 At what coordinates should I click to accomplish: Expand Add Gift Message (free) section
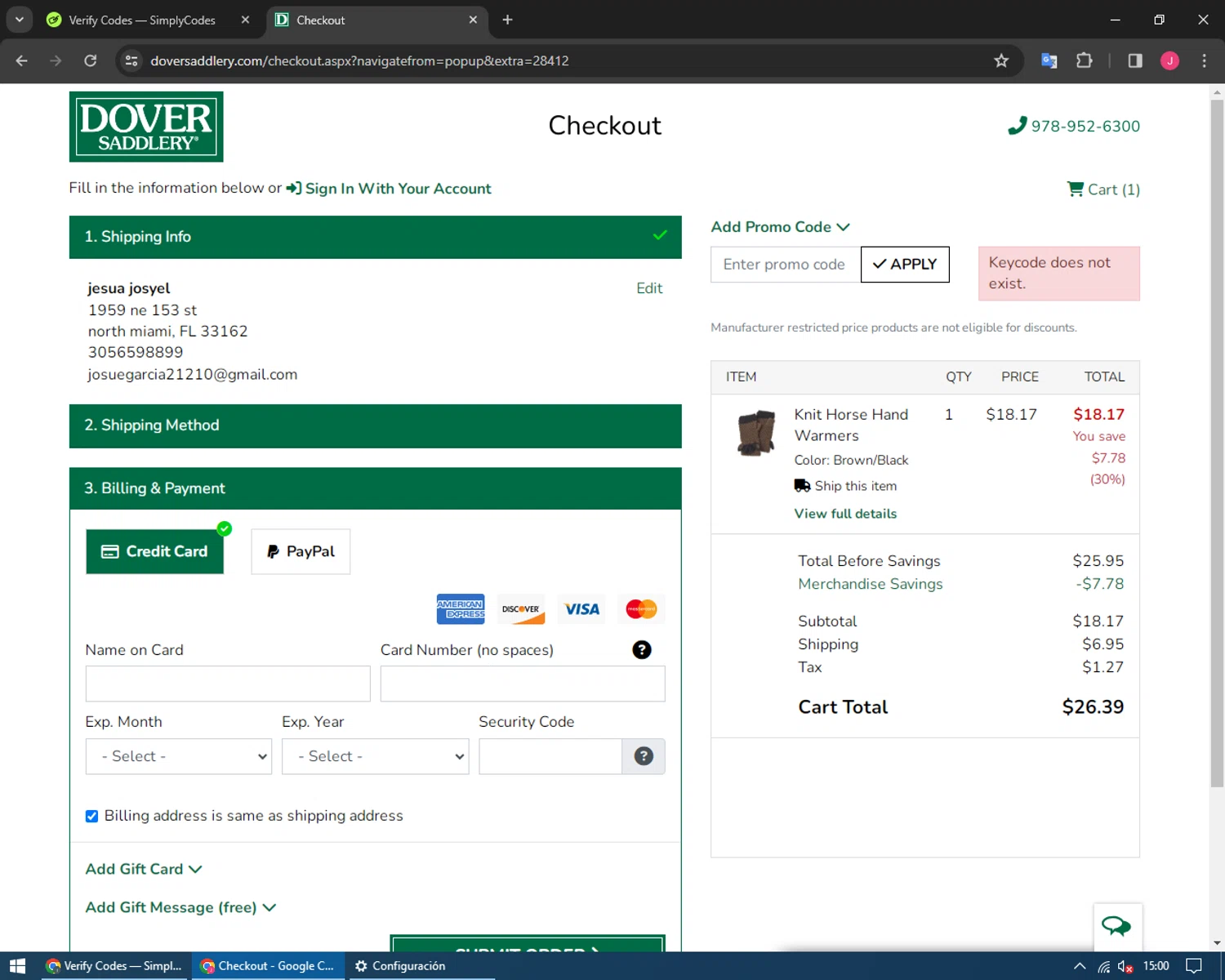click(x=180, y=907)
